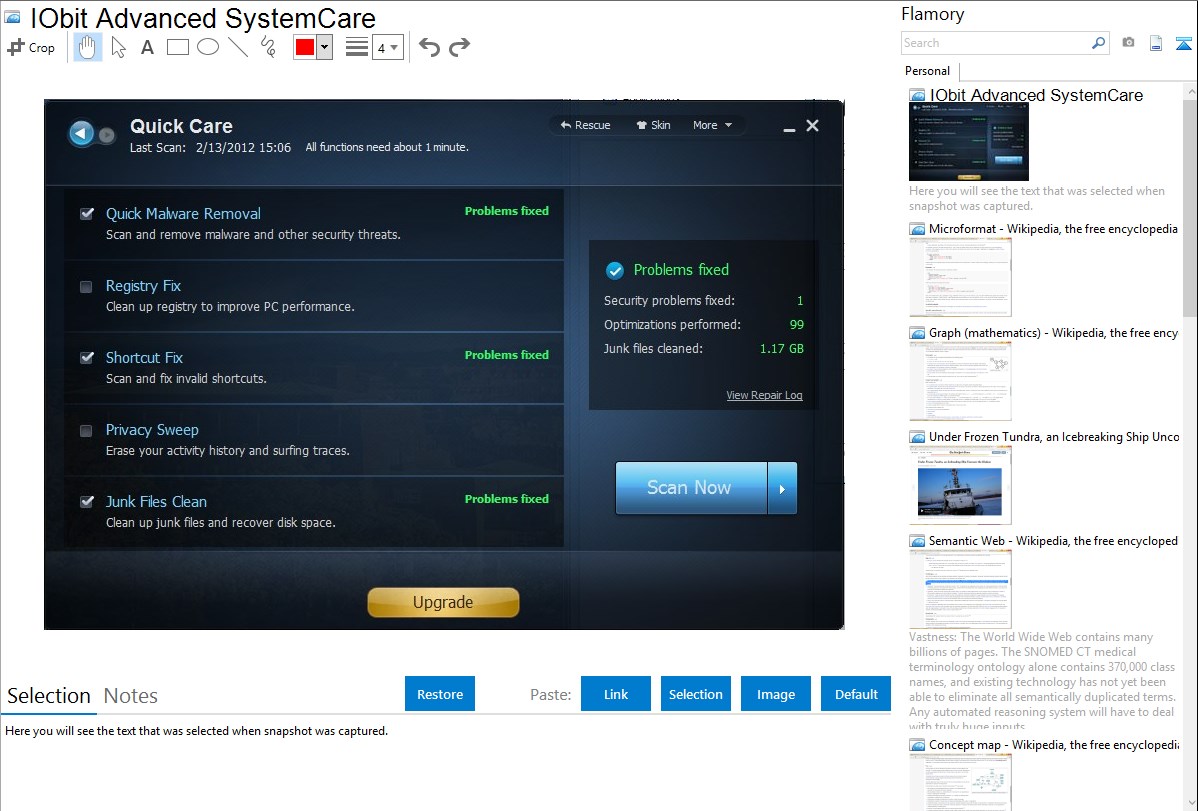This screenshot has height=811, width=1198.
Task: Switch to the Notes tab
Action: pyautogui.click(x=131, y=696)
